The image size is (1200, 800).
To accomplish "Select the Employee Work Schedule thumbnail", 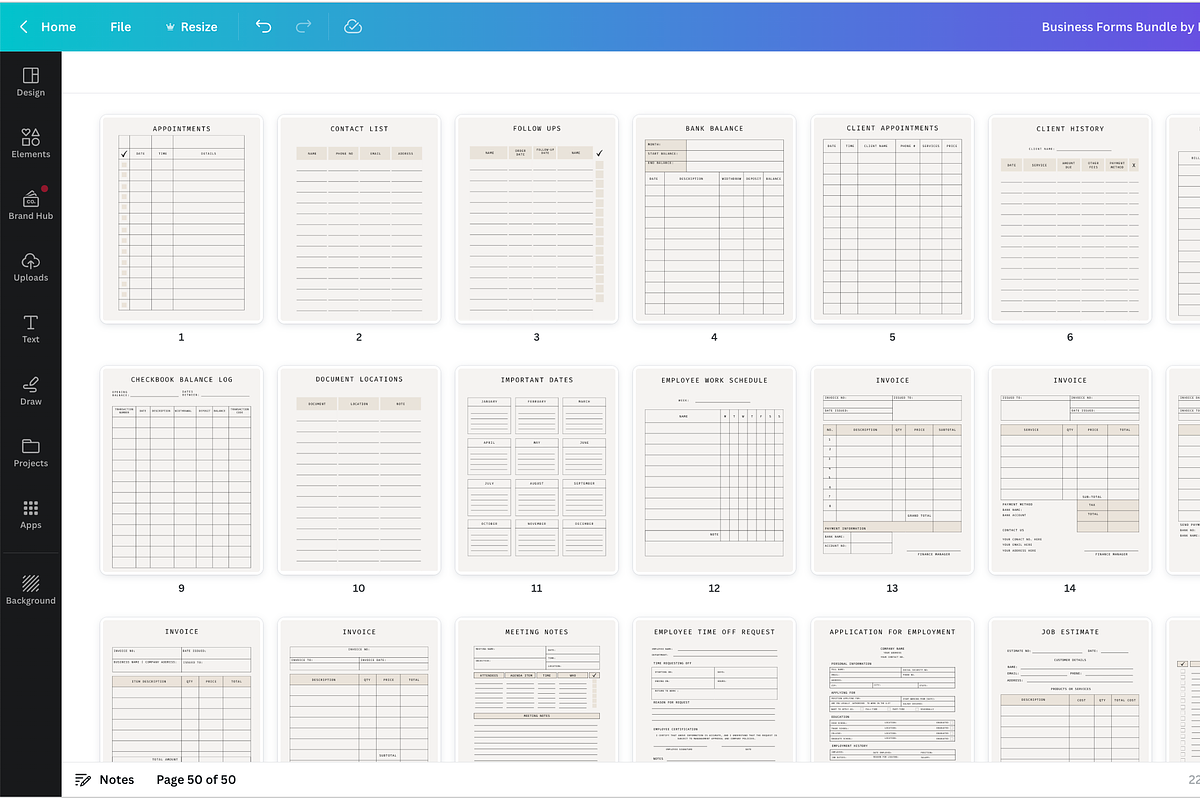I will [713, 470].
